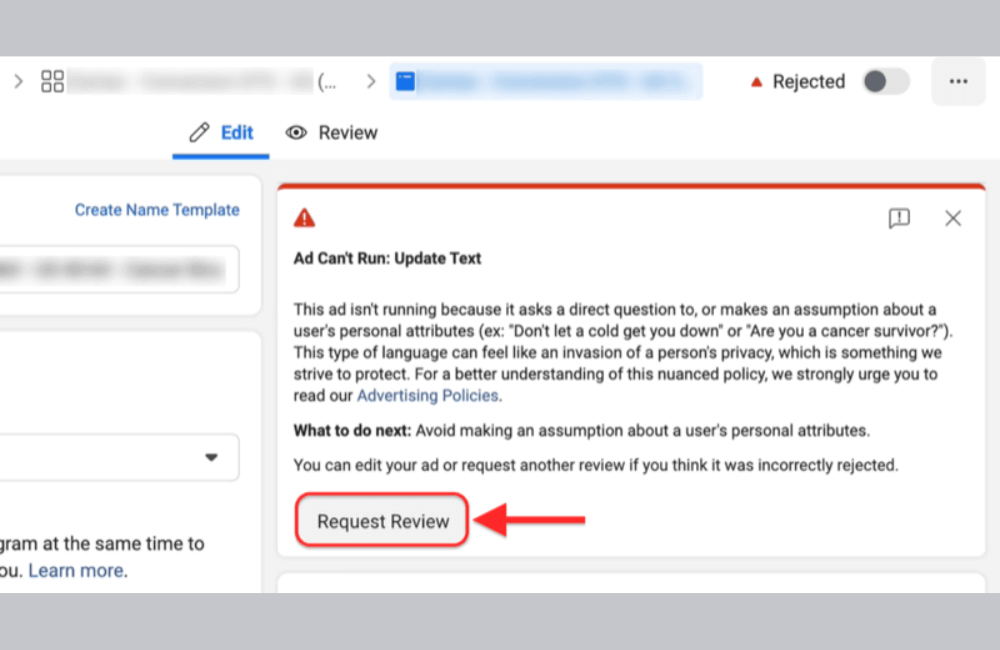Click the rejected status triangle near the toggle

(756, 81)
